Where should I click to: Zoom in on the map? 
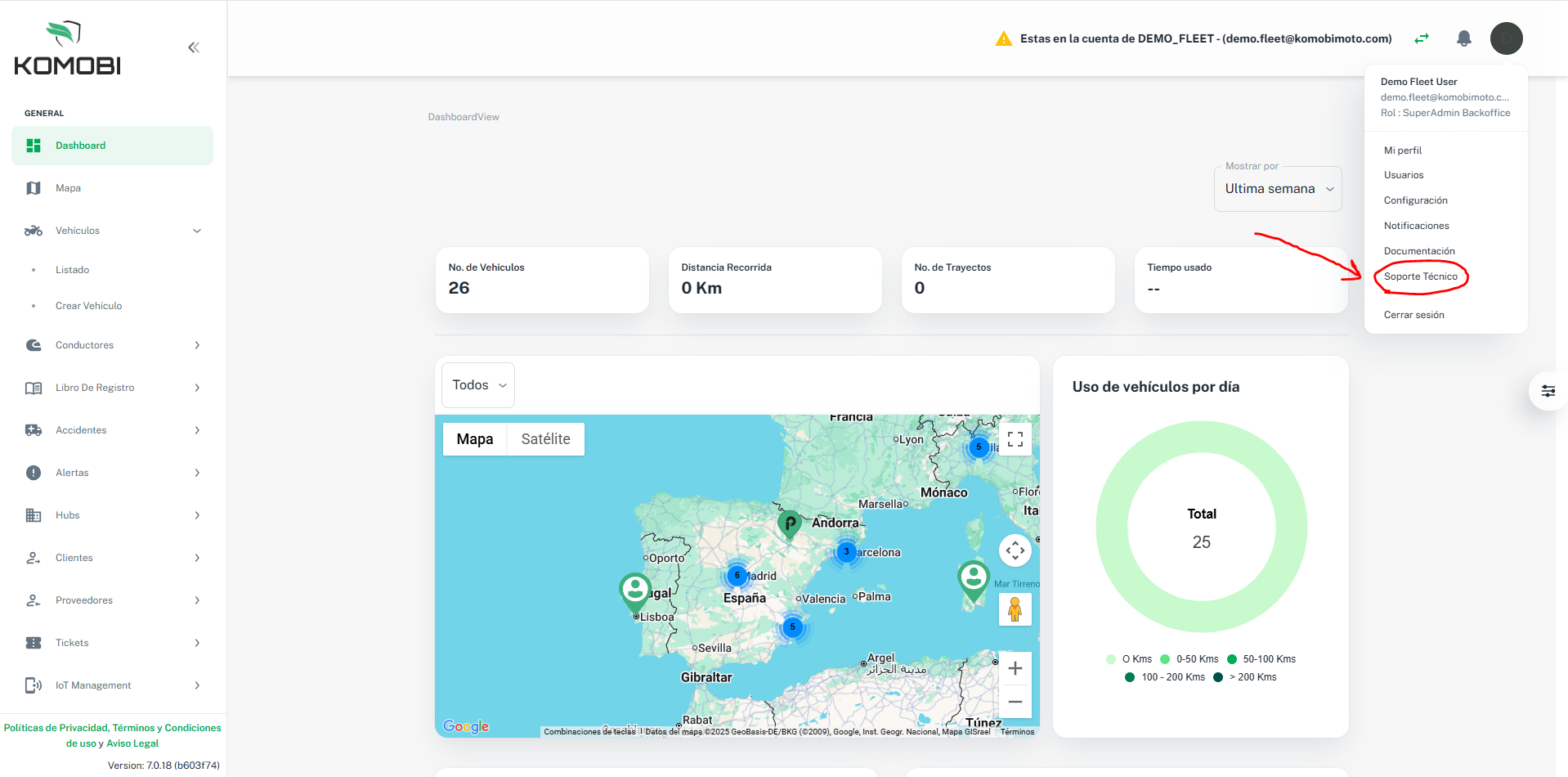(x=1015, y=668)
